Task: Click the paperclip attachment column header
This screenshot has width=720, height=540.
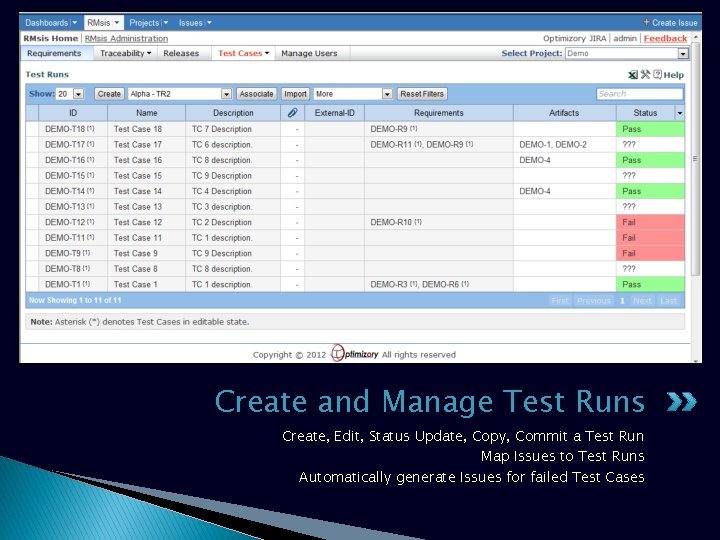Action: click(292, 112)
